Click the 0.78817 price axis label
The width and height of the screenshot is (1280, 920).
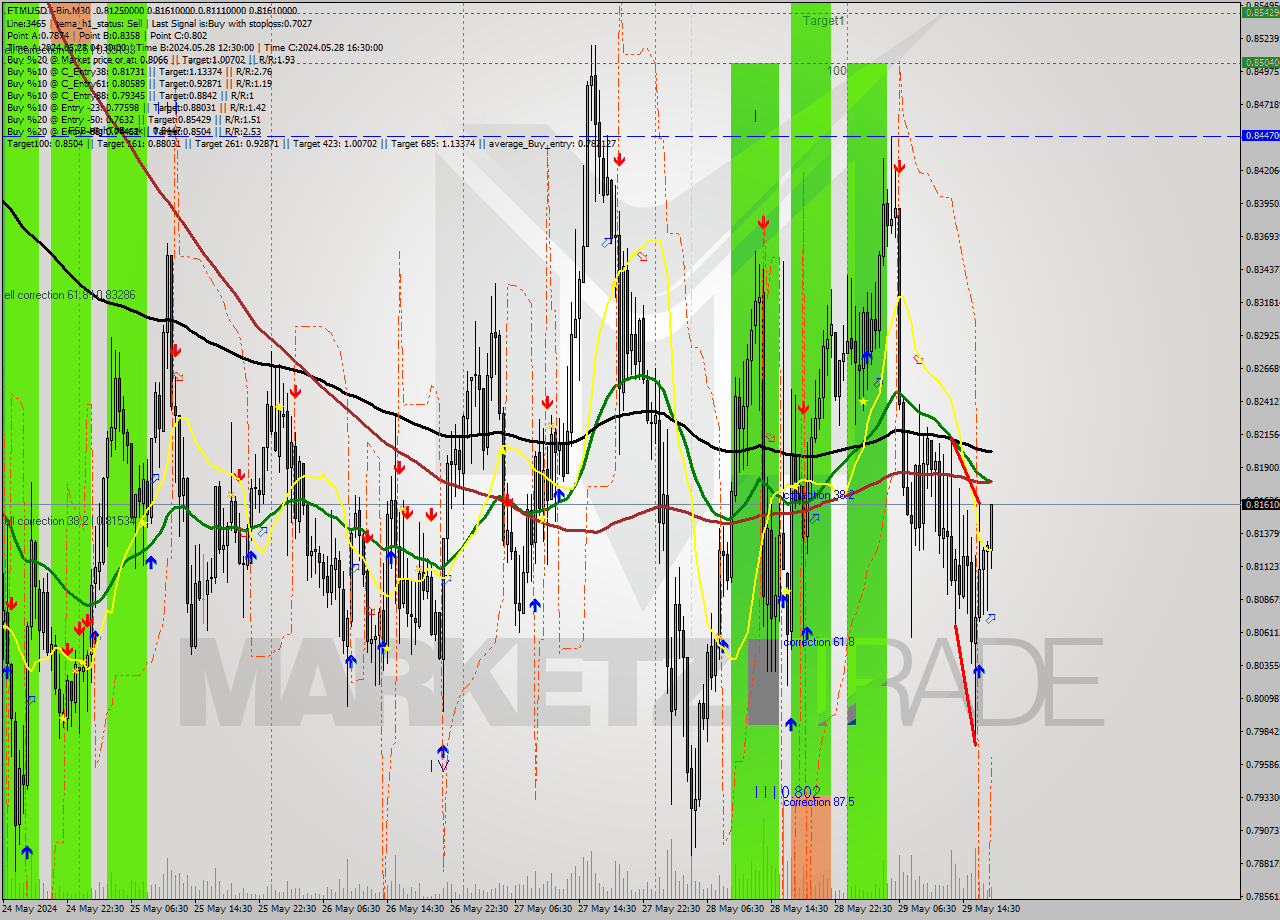1263,863
